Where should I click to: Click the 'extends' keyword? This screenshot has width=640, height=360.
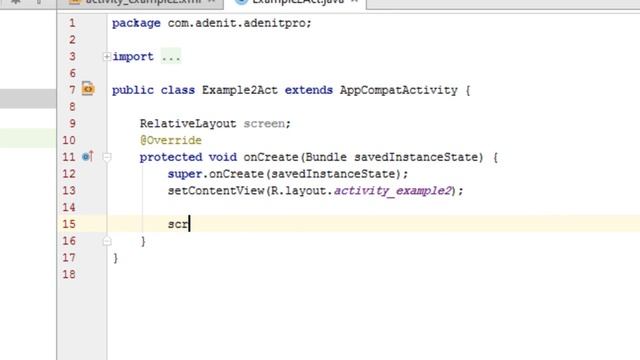[309, 90]
